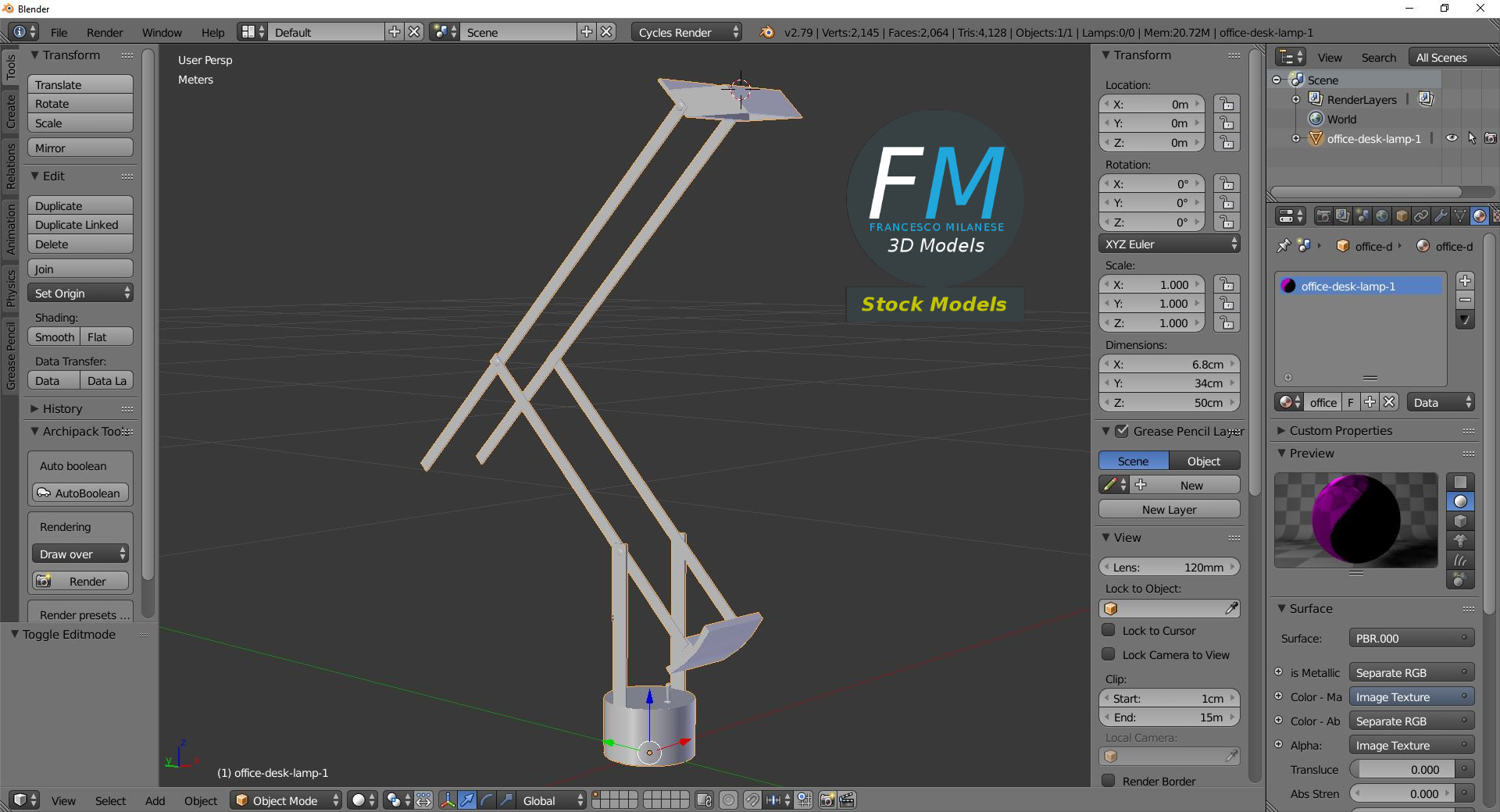Open the File menu
1500x812 pixels.
click(x=59, y=32)
